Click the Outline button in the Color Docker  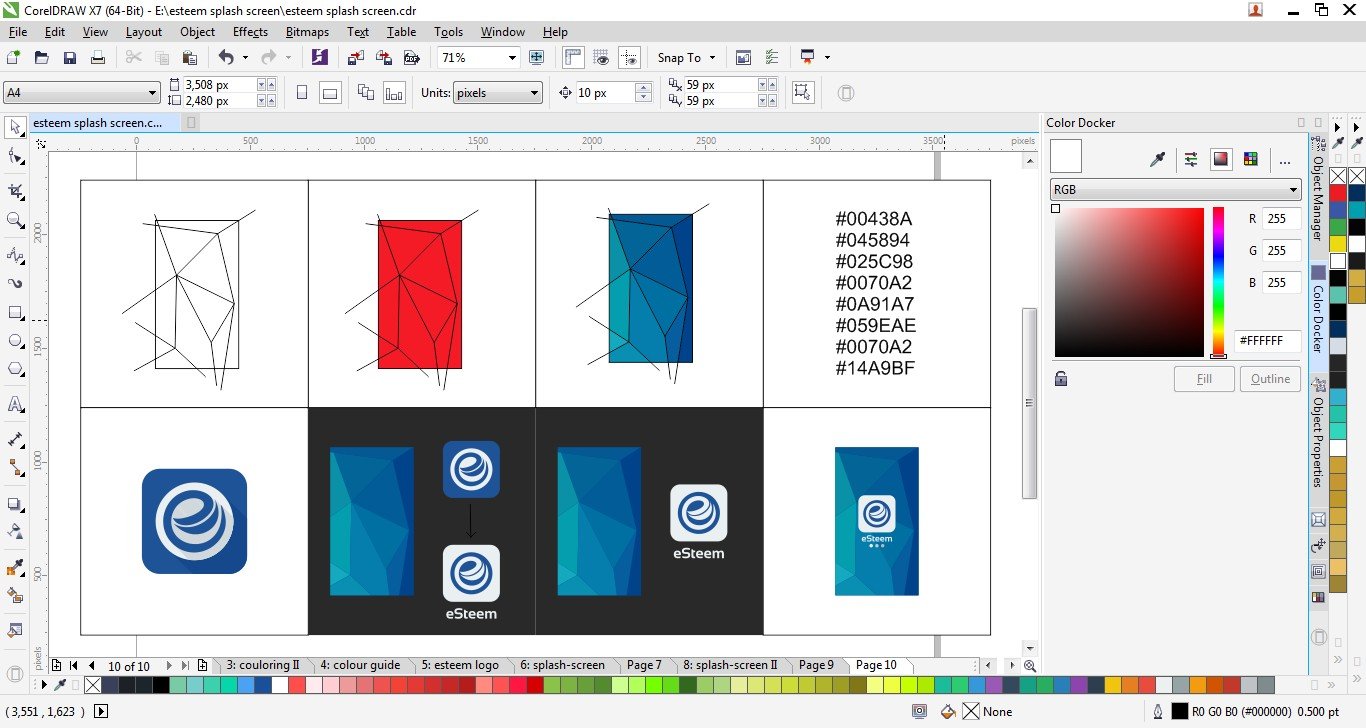pos(1270,379)
